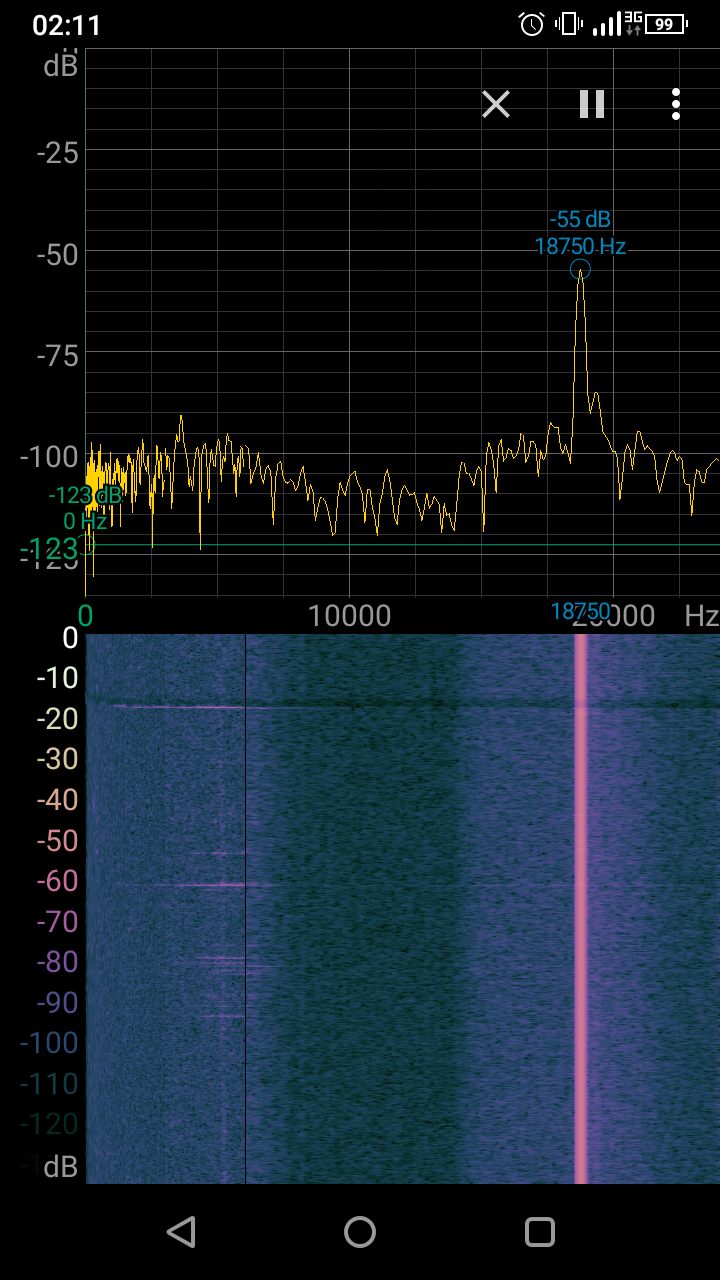Tap the -50 dB axis label
This screenshot has width=720, height=1280.
(57, 254)
